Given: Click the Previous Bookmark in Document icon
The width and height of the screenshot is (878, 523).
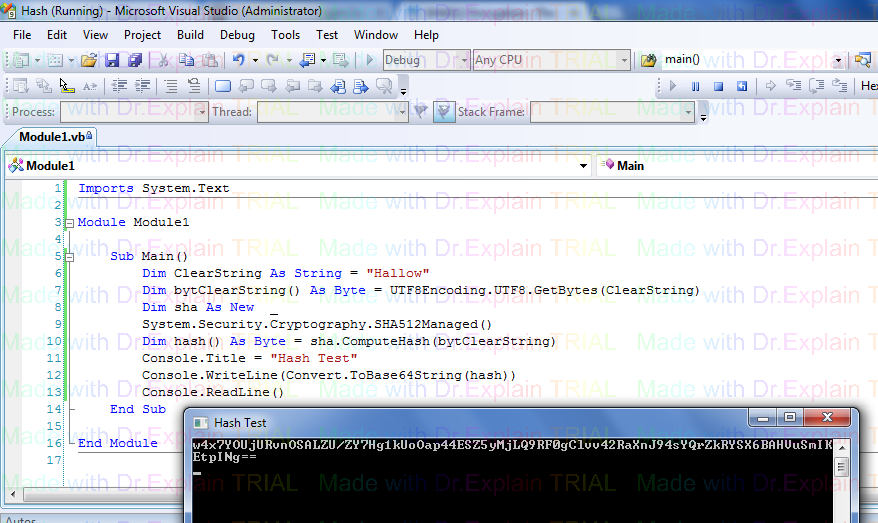Looking at the screenshot, I should 338,86.
